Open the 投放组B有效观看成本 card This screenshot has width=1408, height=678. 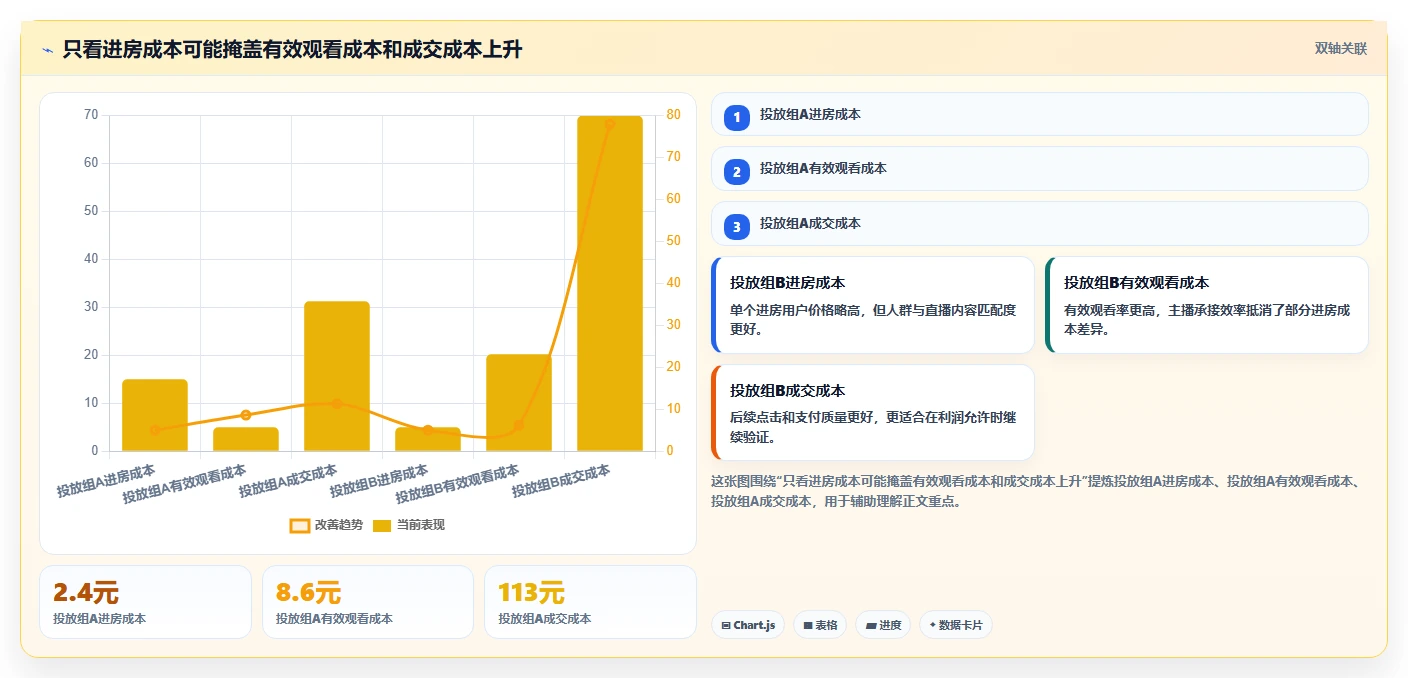click(1206, 305)
